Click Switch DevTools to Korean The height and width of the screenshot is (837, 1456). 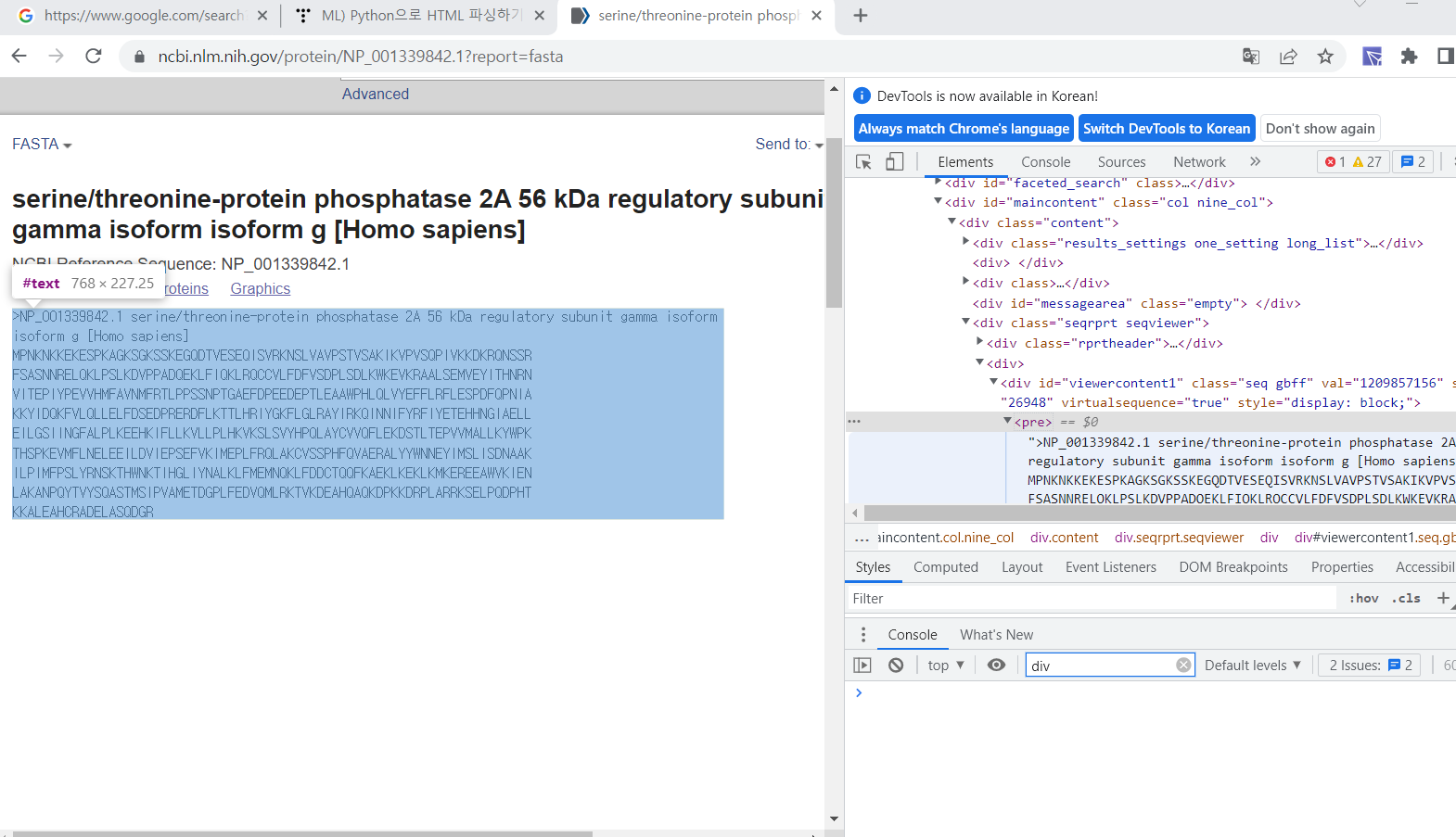click(1167, 129)
